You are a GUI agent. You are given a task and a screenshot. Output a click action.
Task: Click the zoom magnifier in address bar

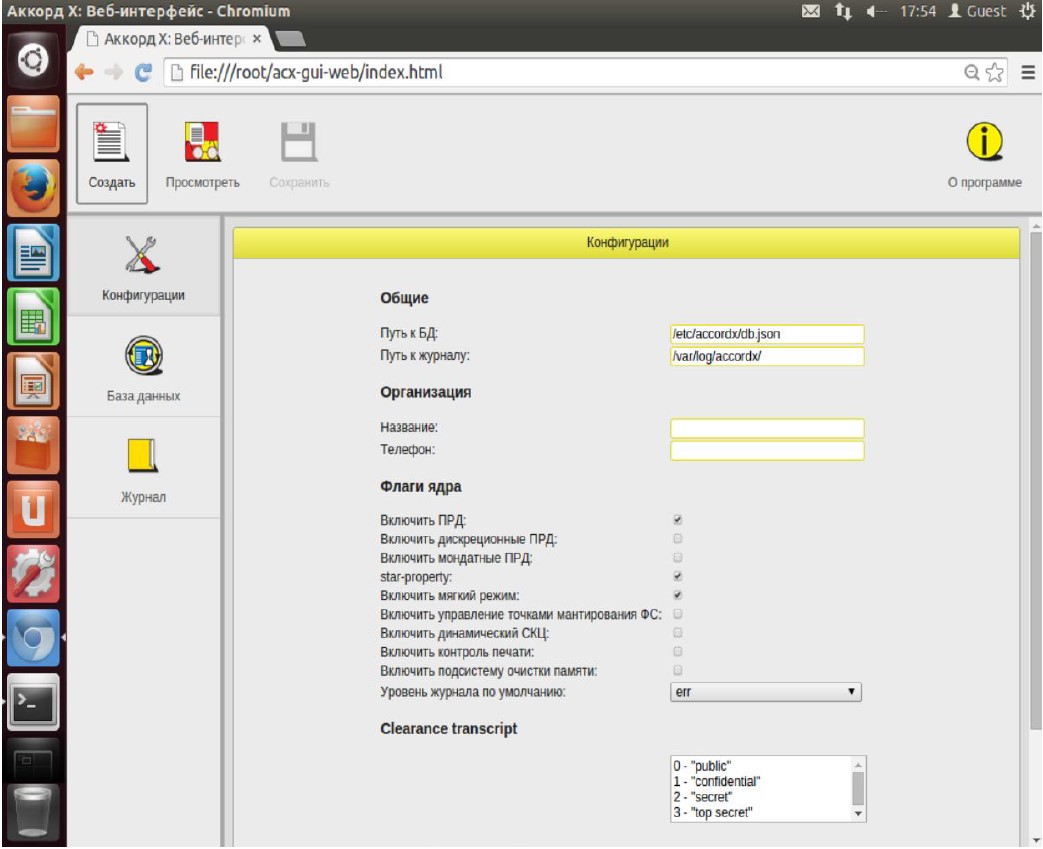click(x=972, y=73)
